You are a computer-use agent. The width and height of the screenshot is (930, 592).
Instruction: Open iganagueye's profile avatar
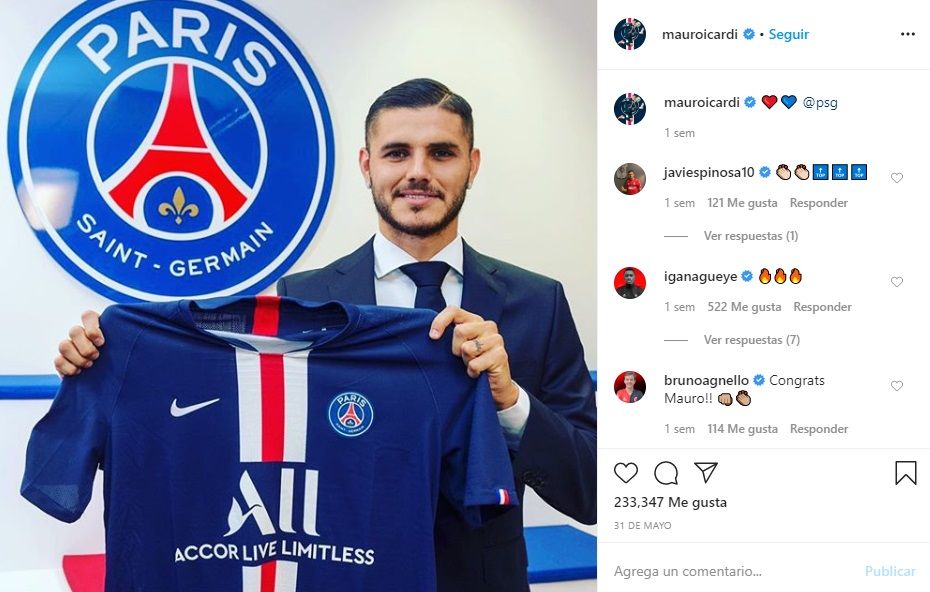[630, 282]
